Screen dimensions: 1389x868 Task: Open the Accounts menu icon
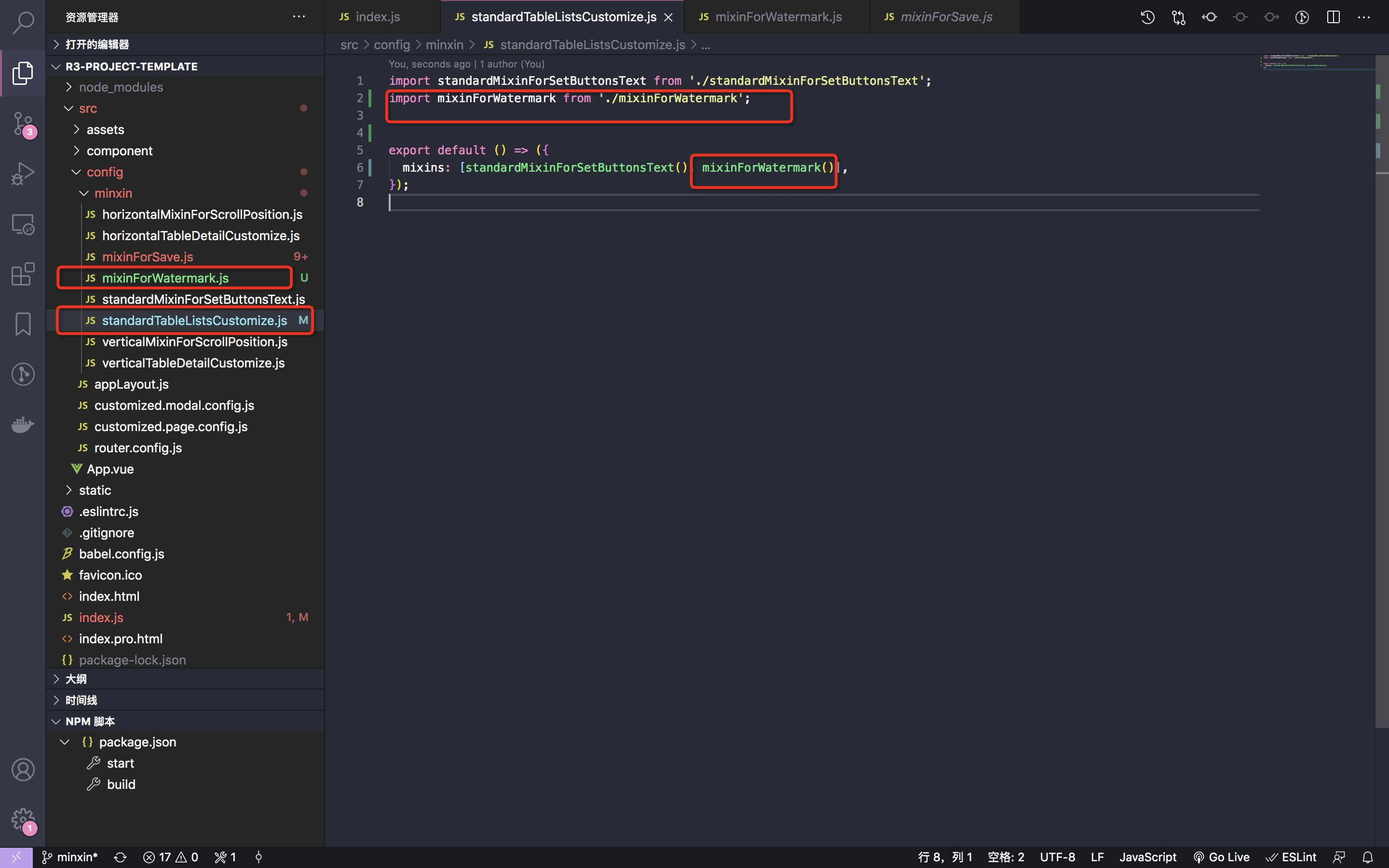click(x=23, y=770)
